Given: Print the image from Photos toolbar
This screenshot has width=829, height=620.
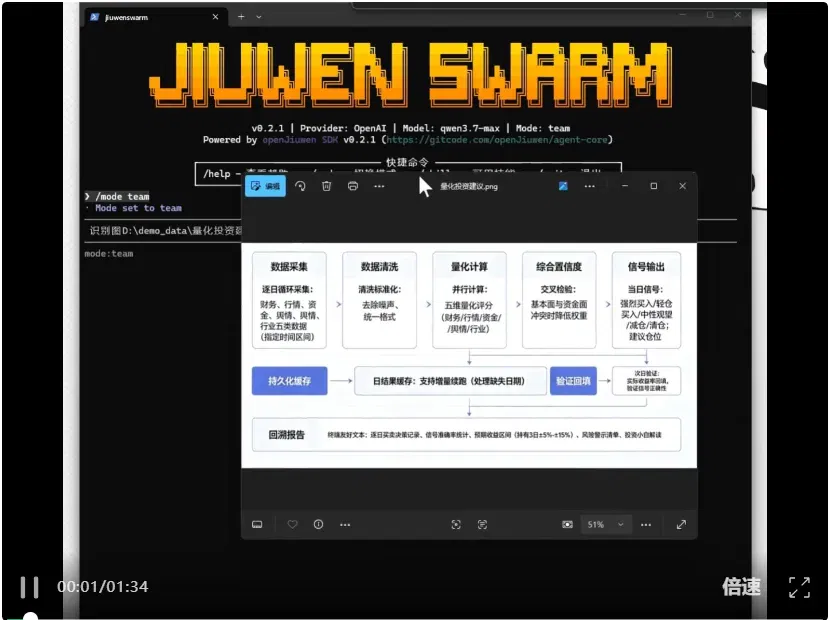Looking at the screenshot, I should [353, 186].
